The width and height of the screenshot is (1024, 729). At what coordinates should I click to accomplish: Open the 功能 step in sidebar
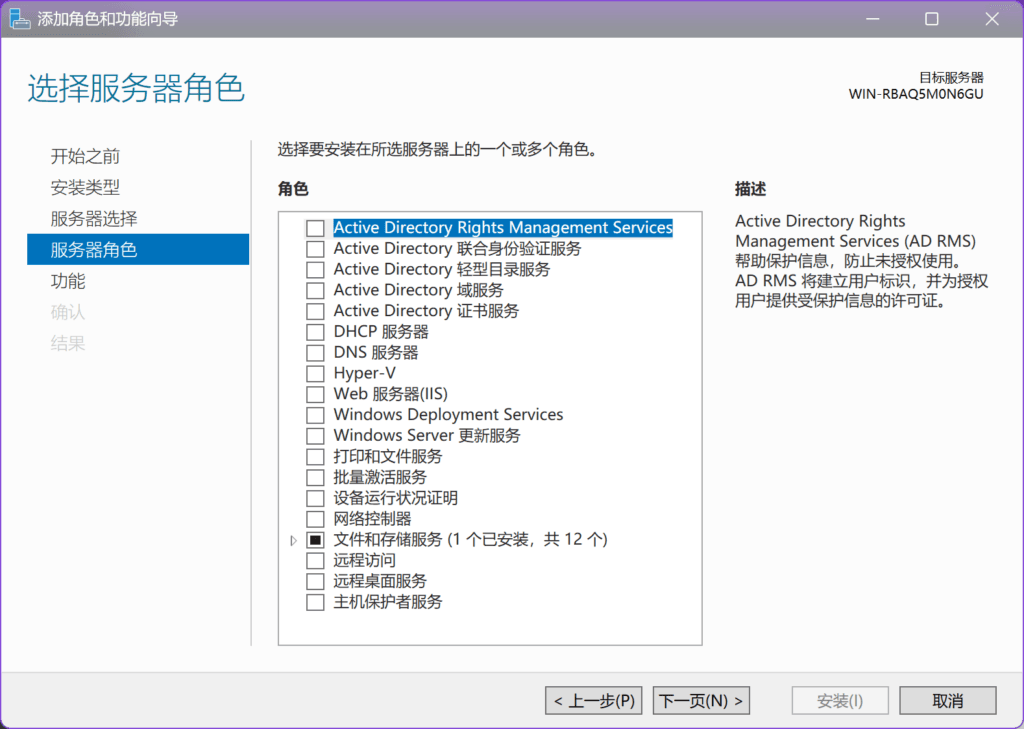click(68, 281)
